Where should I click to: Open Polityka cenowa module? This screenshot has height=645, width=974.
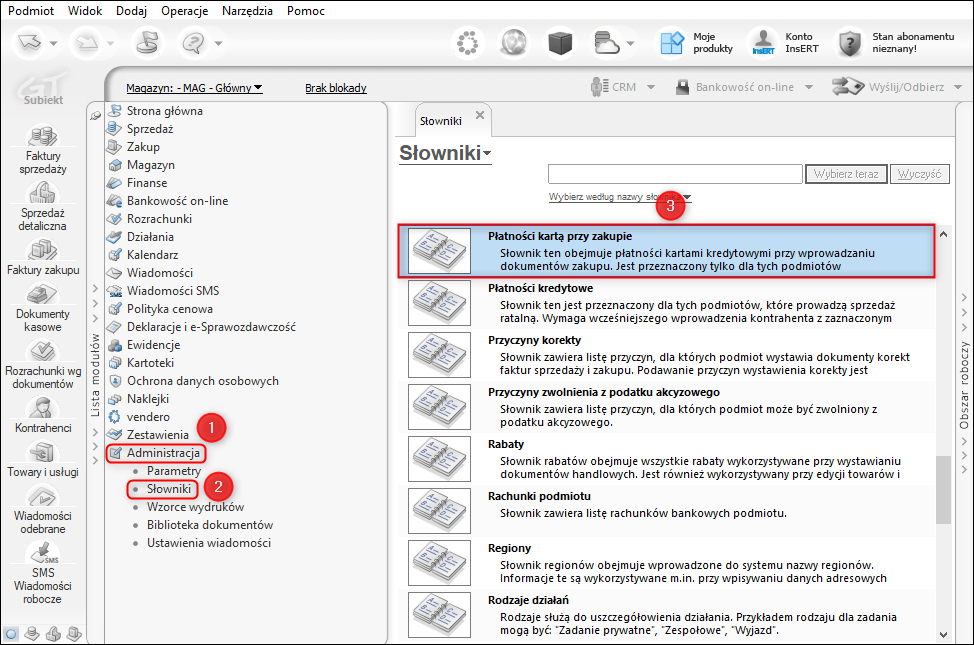tap(170, 309)
